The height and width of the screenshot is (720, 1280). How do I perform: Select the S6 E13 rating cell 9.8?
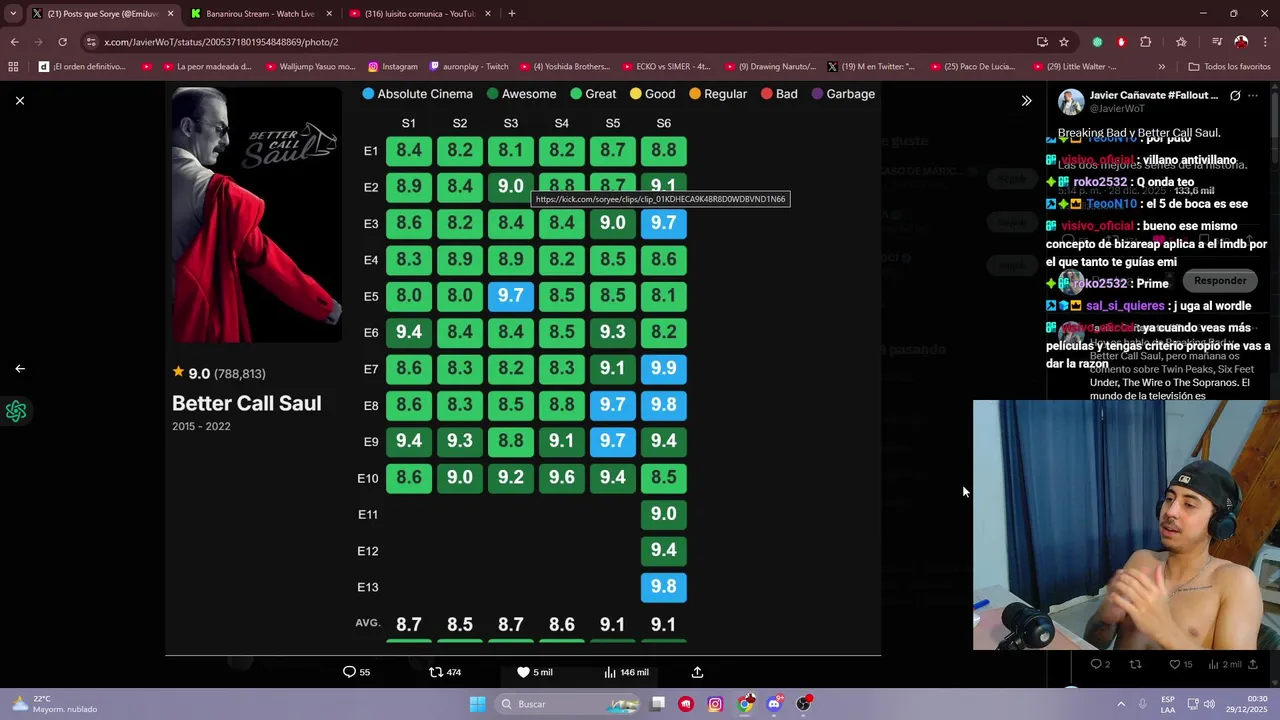664,587
